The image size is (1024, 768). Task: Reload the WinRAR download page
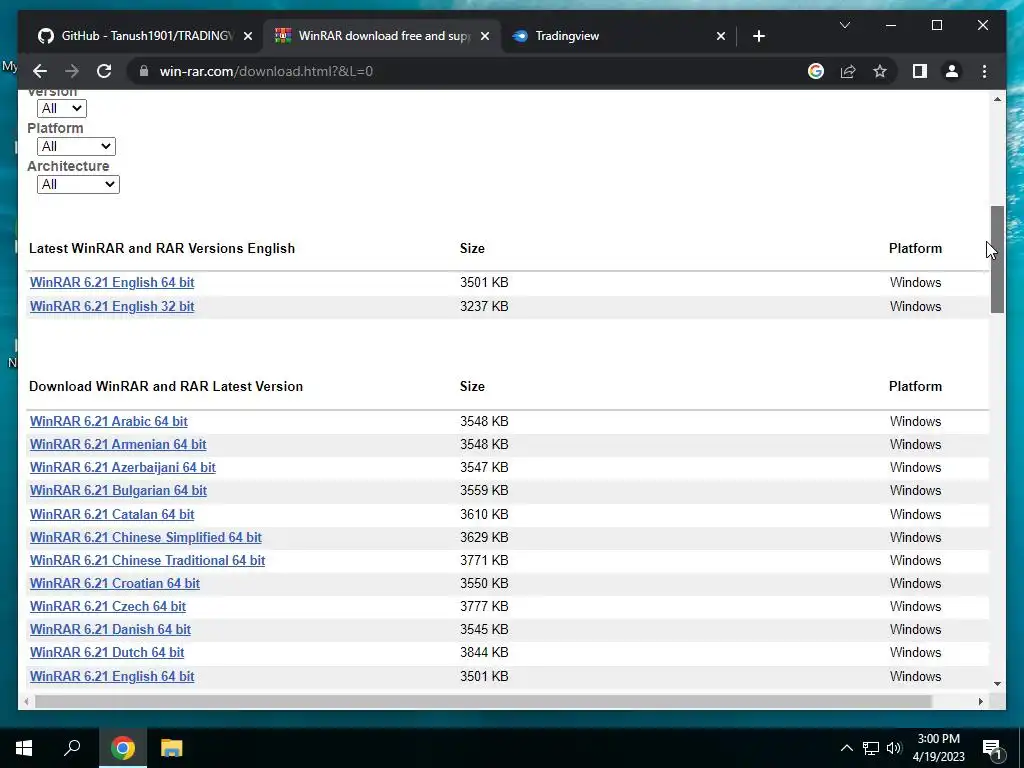coord(104,71)
